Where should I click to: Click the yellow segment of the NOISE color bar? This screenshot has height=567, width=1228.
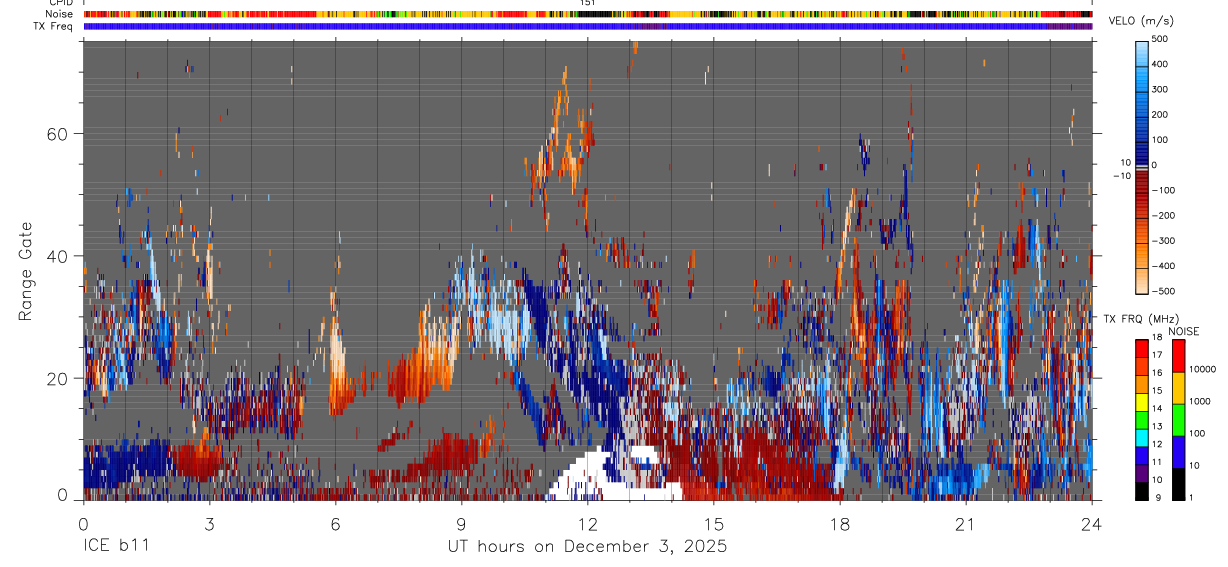coord(1178,387)
